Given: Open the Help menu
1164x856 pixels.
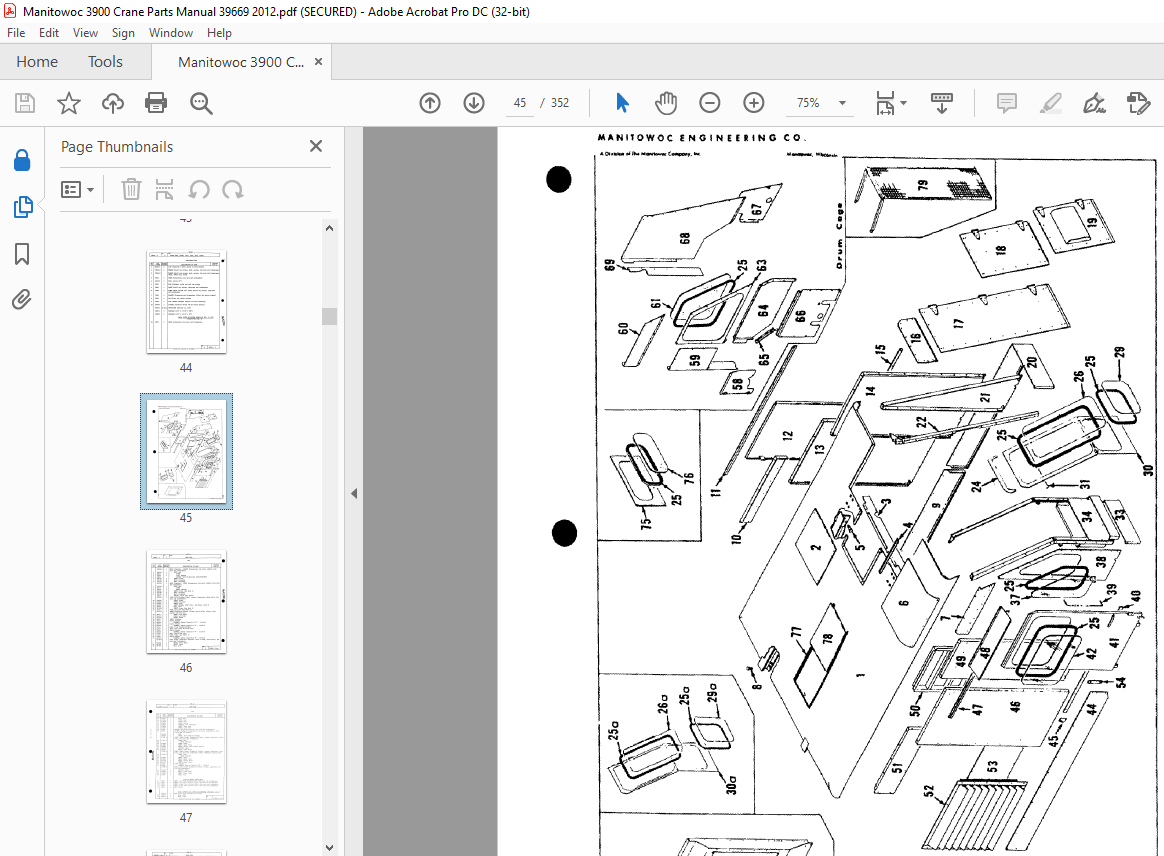Looking at the screenshot, I should pos(219,33).
